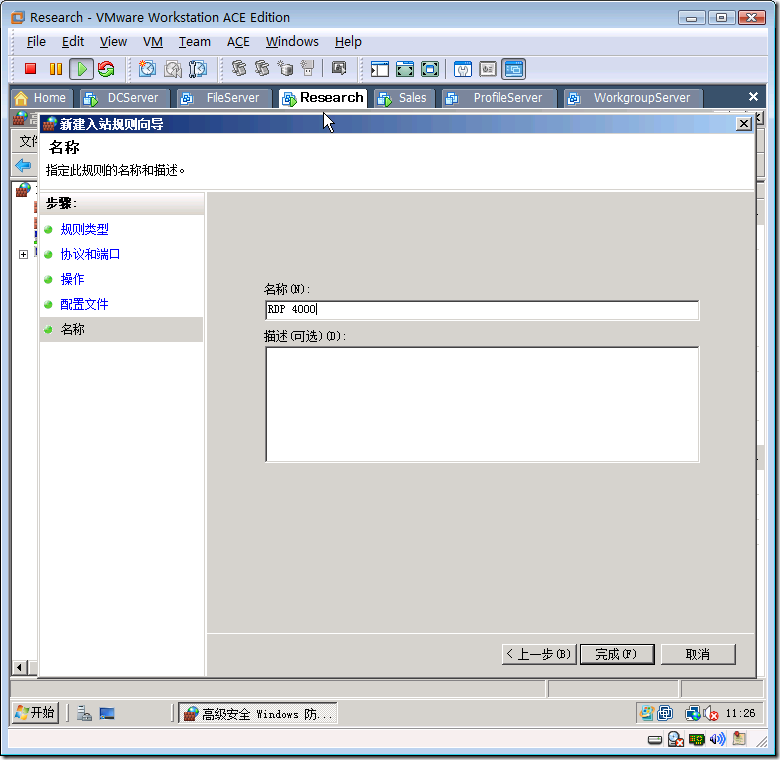Suspend the VM with the pause icon
780x760 pixels.
[x=56, y=69]
